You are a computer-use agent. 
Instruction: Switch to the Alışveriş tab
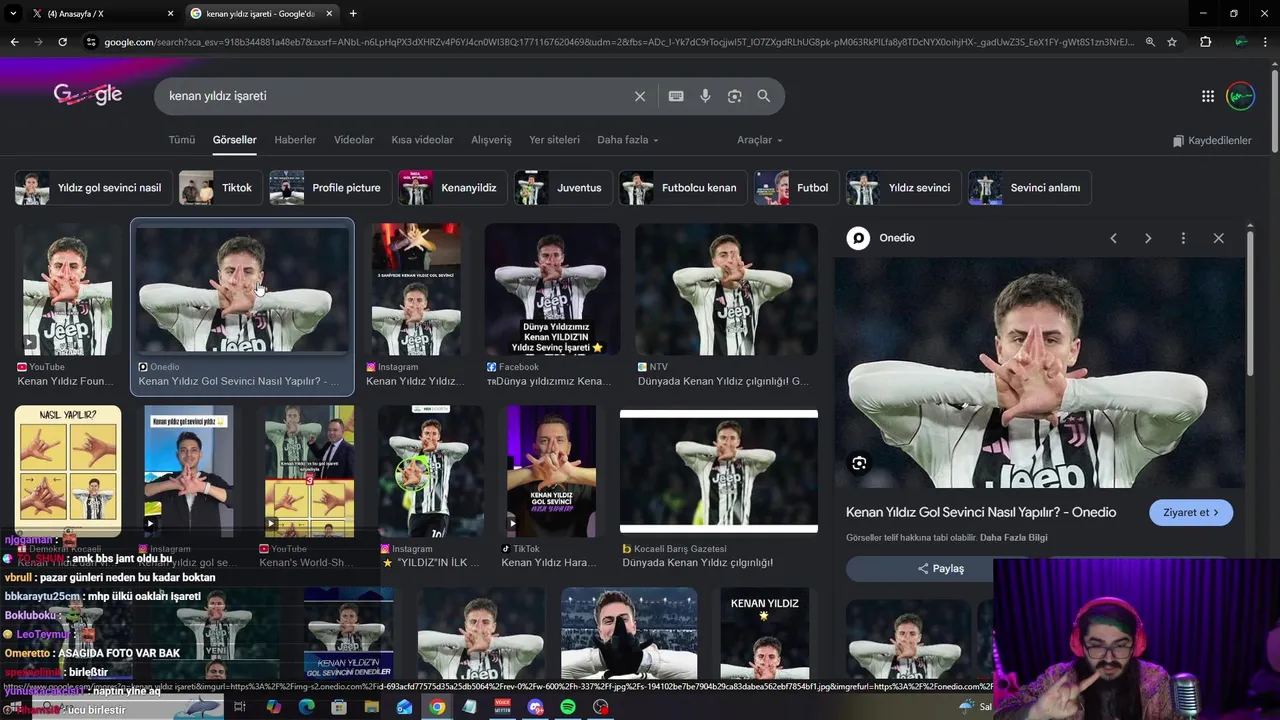click(x=491, y=140)
